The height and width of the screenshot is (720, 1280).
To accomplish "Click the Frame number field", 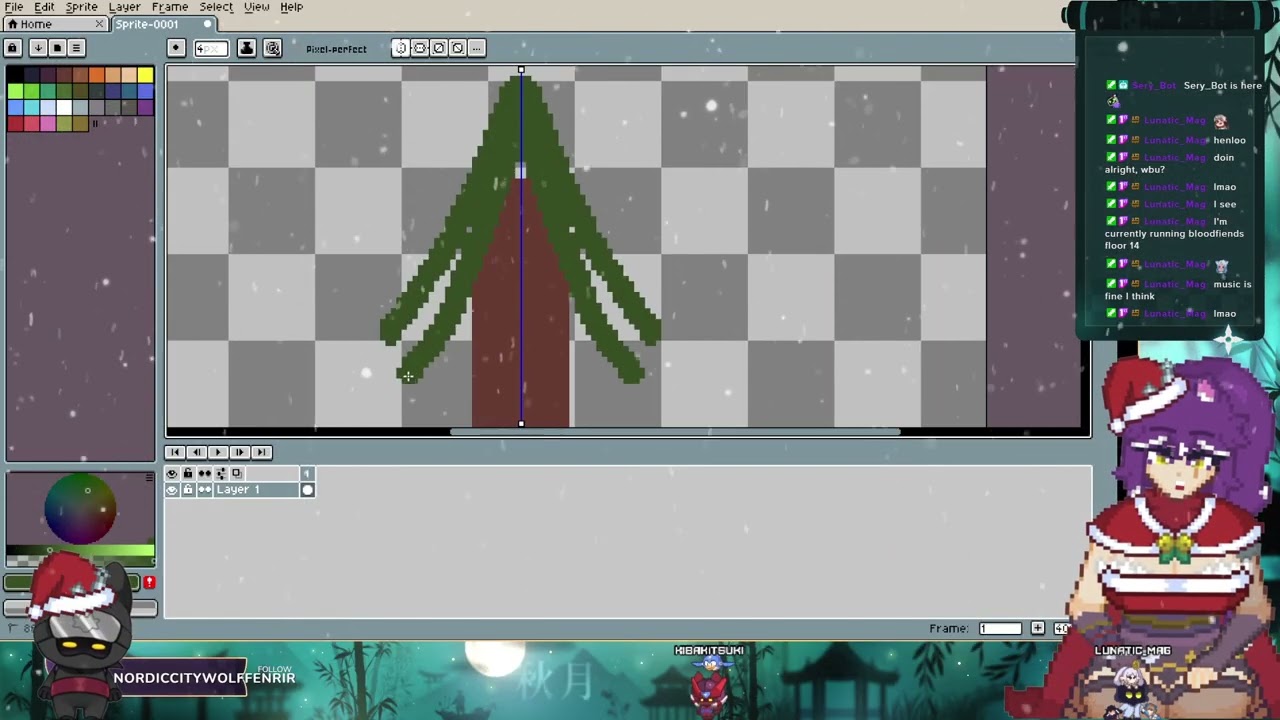I will pyautogui.click(x=1000, y=628).
